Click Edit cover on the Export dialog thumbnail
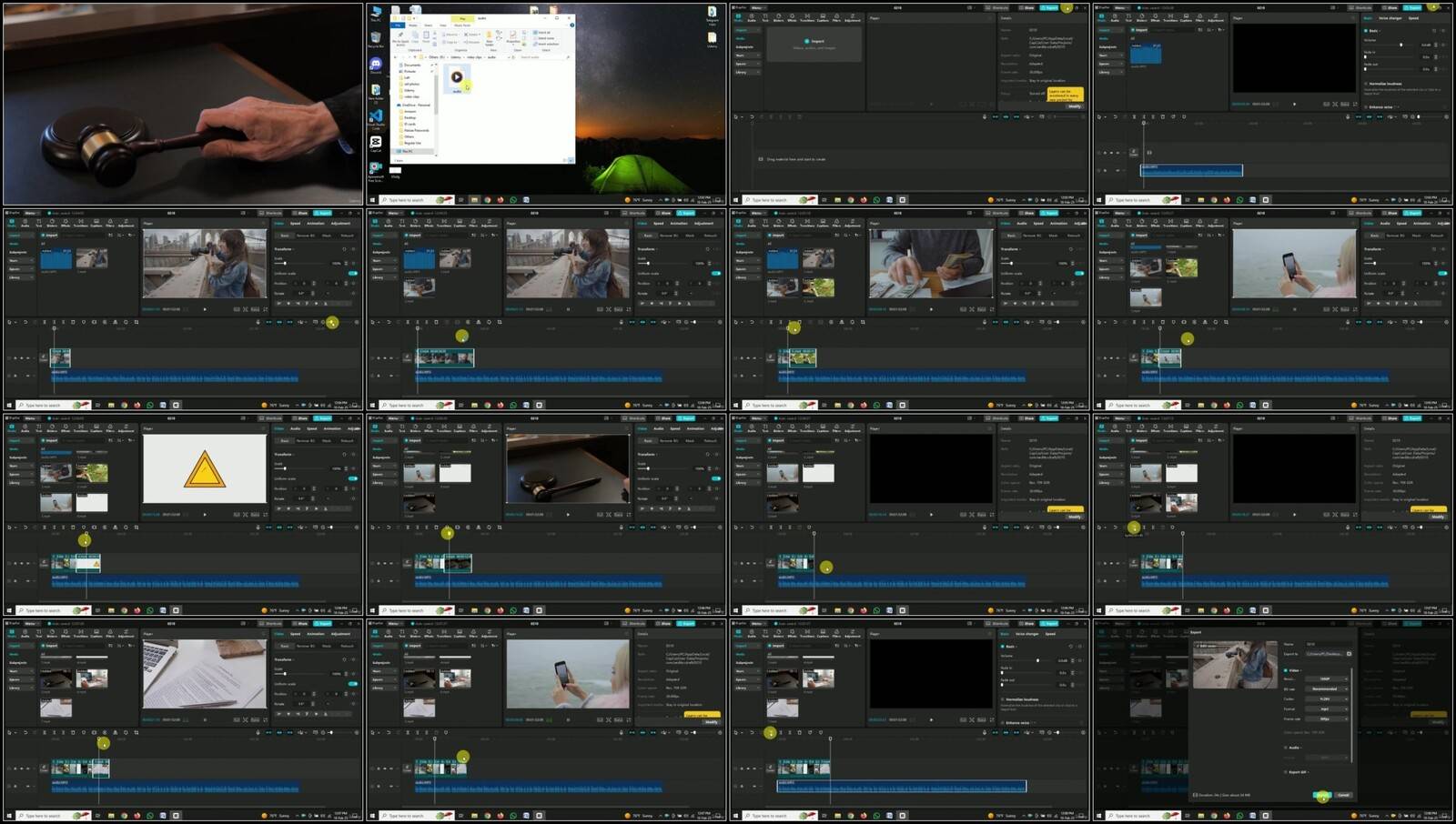 pos(1206,646)
